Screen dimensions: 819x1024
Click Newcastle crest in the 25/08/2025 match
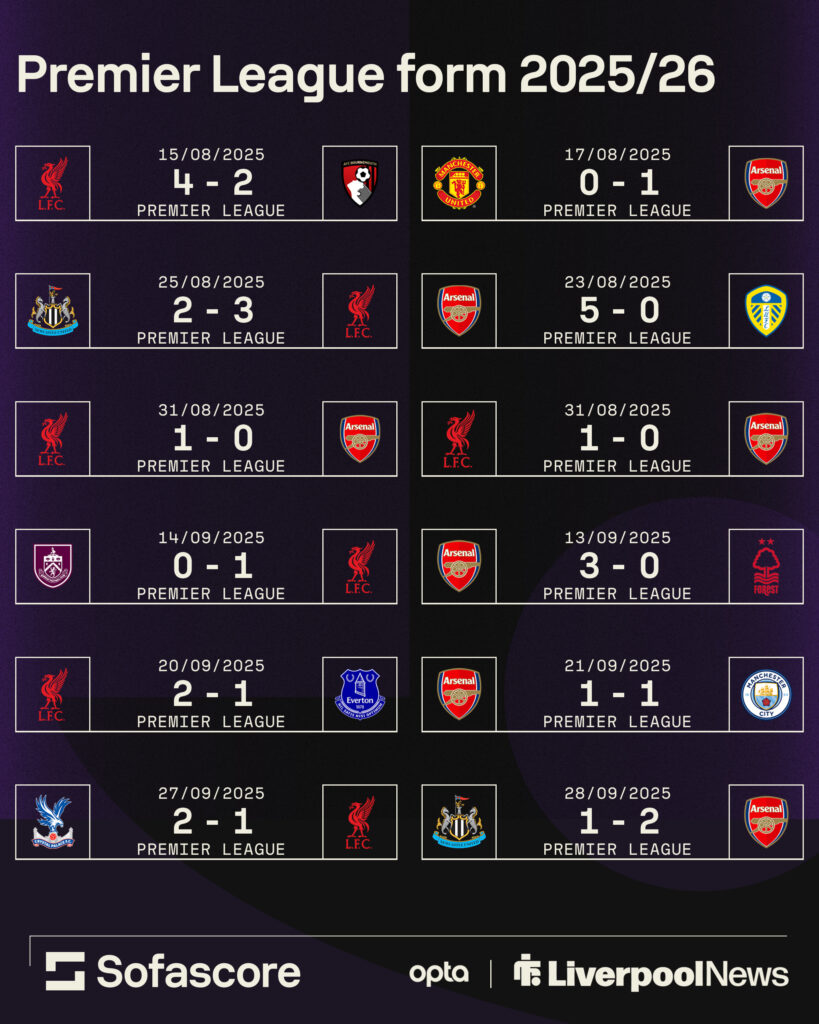pyautogui.click(x=53, y=311)
